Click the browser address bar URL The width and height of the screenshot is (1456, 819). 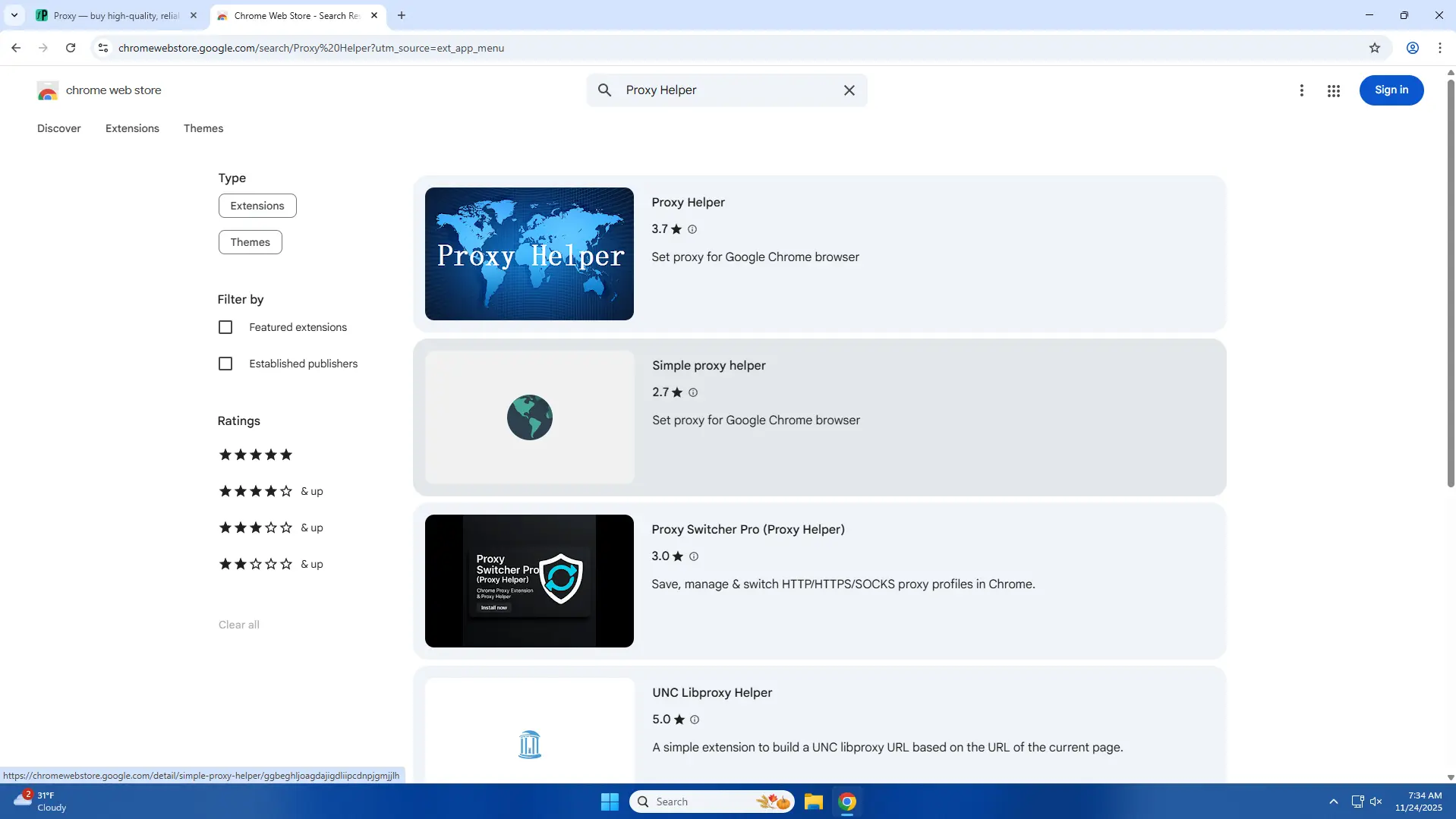(x=311, y=48)
